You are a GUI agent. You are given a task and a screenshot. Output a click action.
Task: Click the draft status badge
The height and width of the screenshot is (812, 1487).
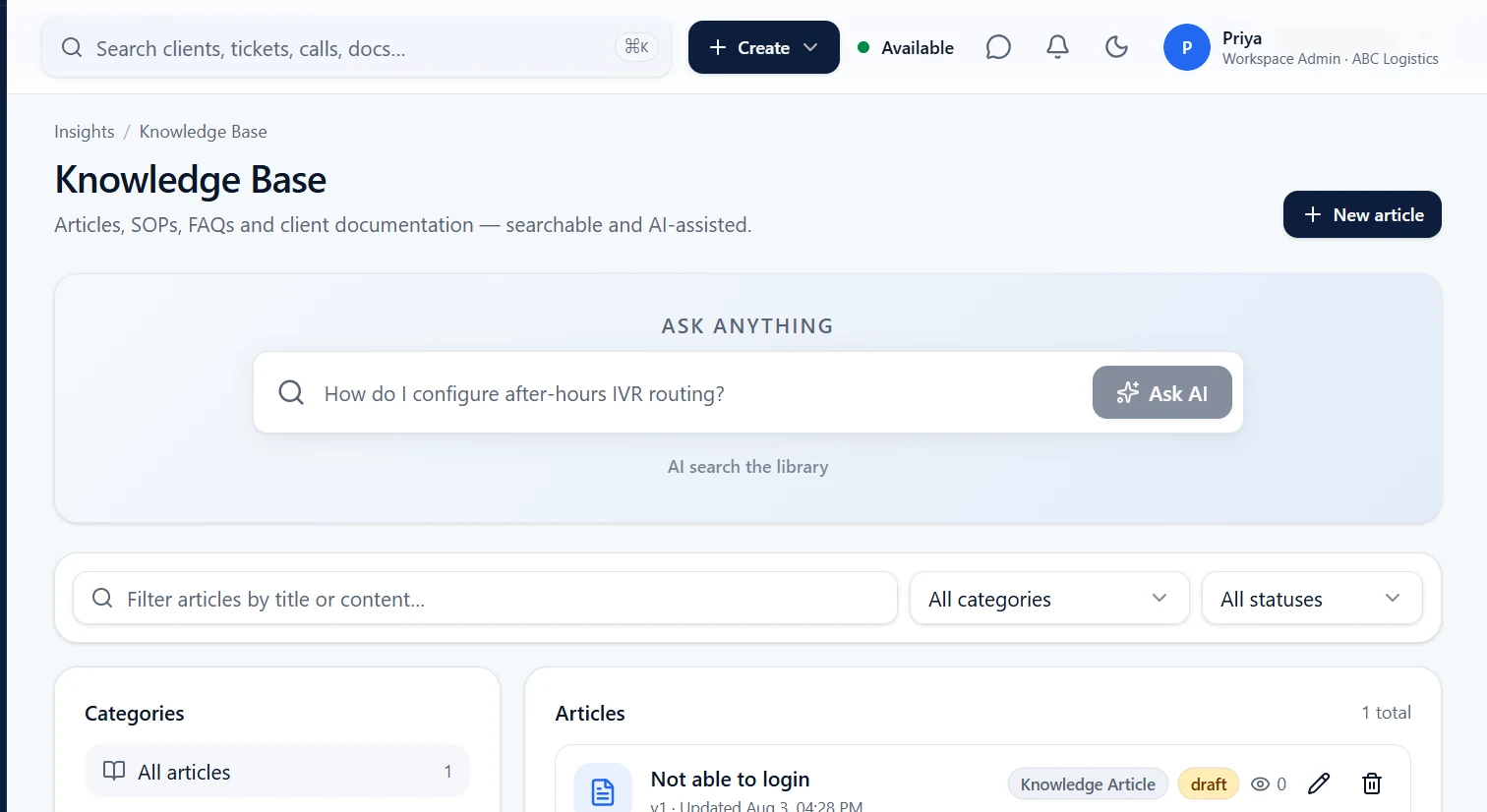point(1209,783)
